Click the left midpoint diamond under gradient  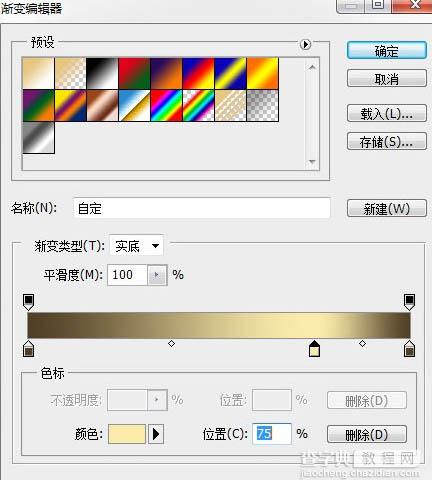pyautogui.click(x=171, y=343)
